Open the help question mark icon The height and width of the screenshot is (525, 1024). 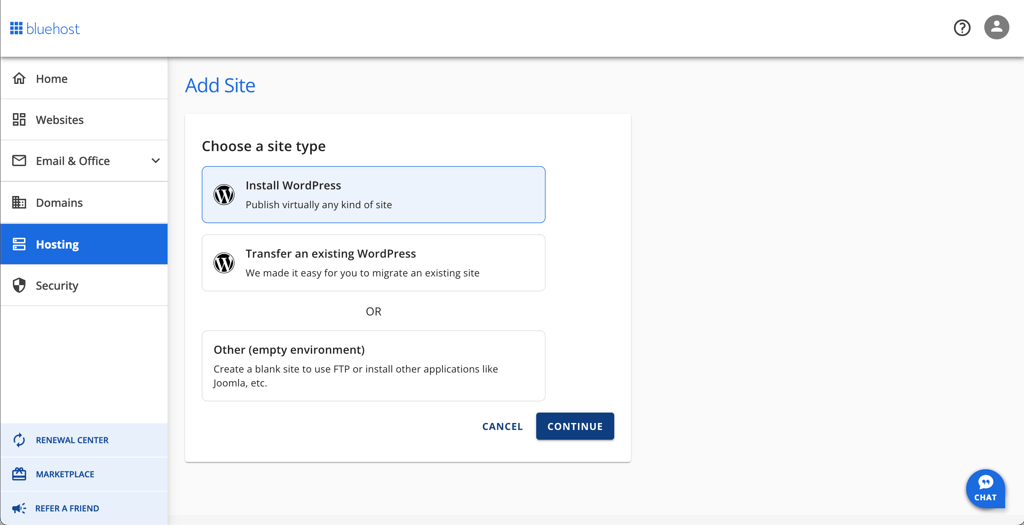[x=962, y=27]
